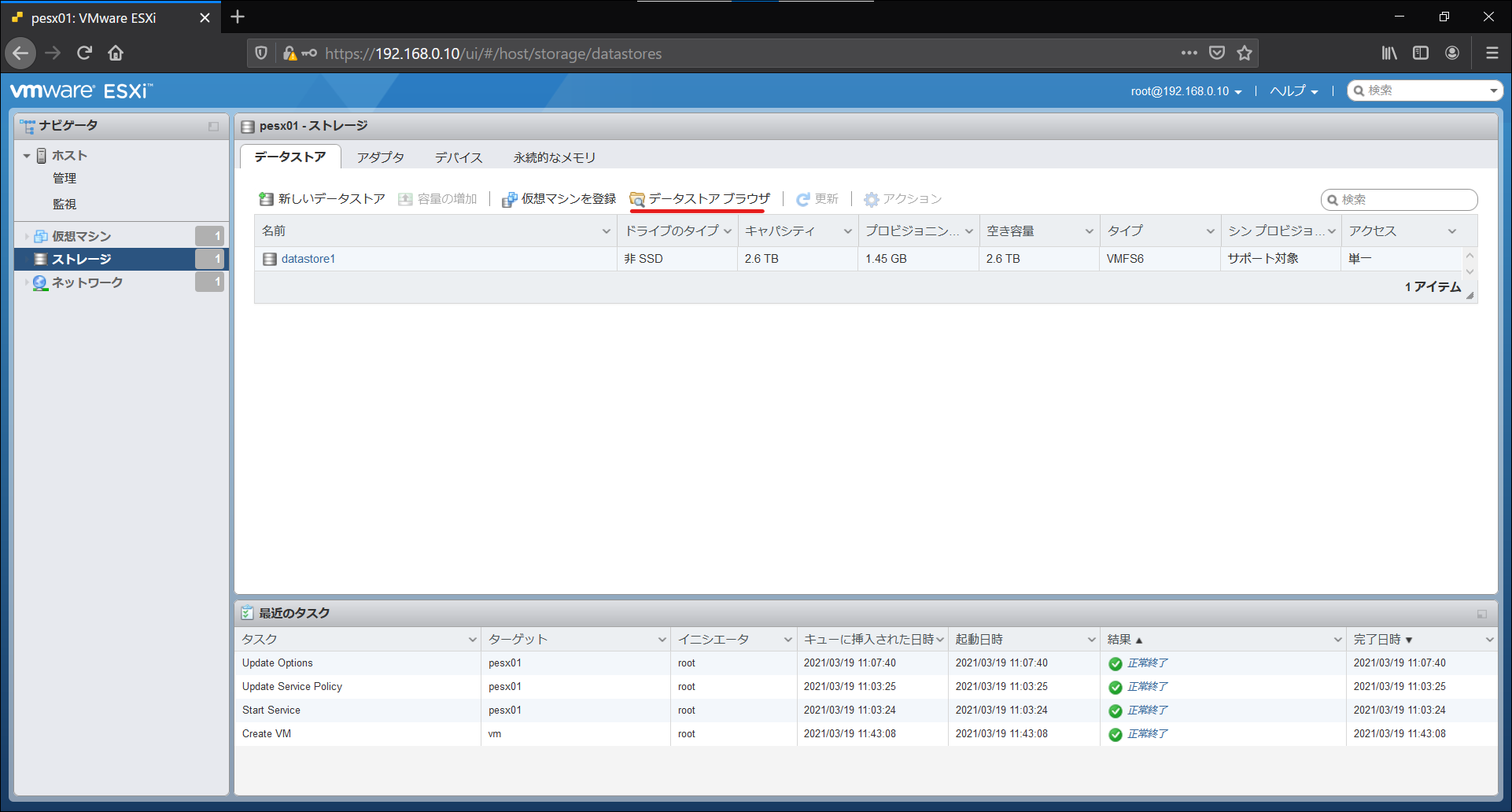Open ドライブのタイプ column dropdown arrow
1512x812 pixels.
tap(727, 231)
